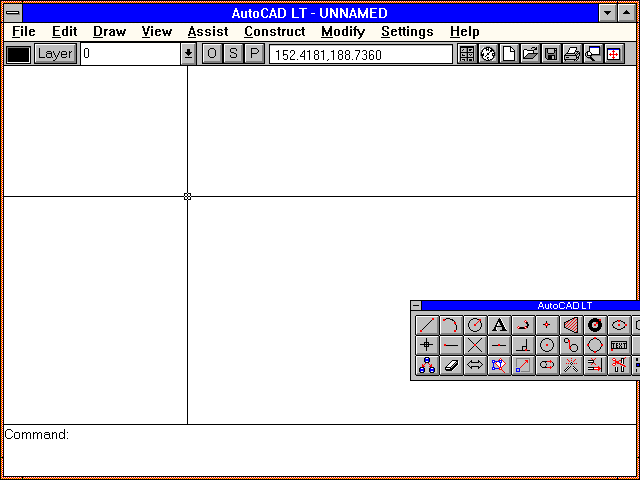Select the Extend tool
The width and height of the screenshot is (640, 480).
595,365
